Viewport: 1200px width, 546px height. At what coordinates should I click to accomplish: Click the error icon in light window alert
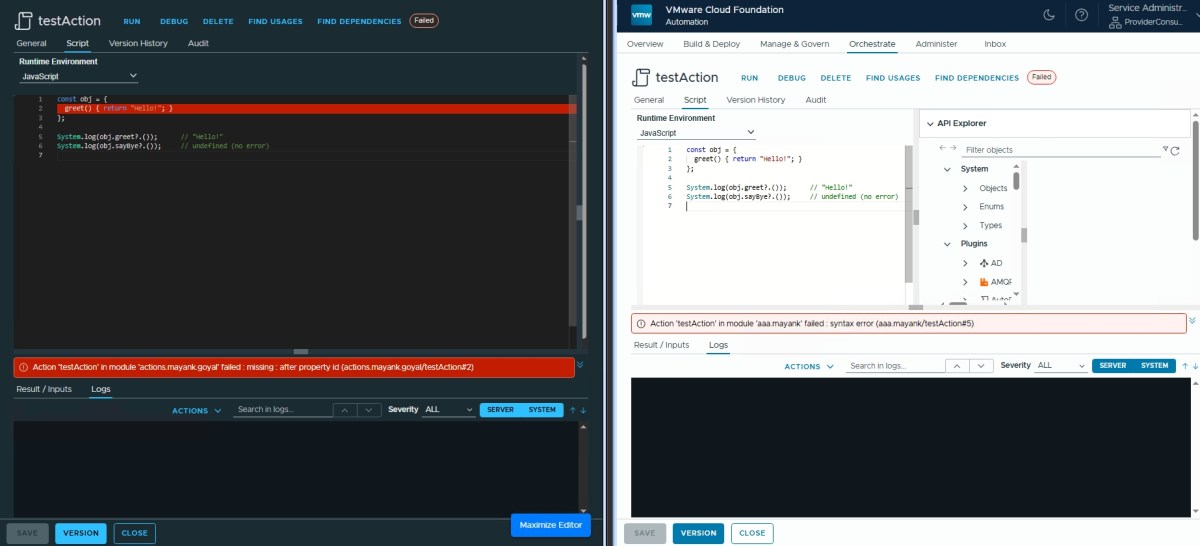[x=641, y=324]
